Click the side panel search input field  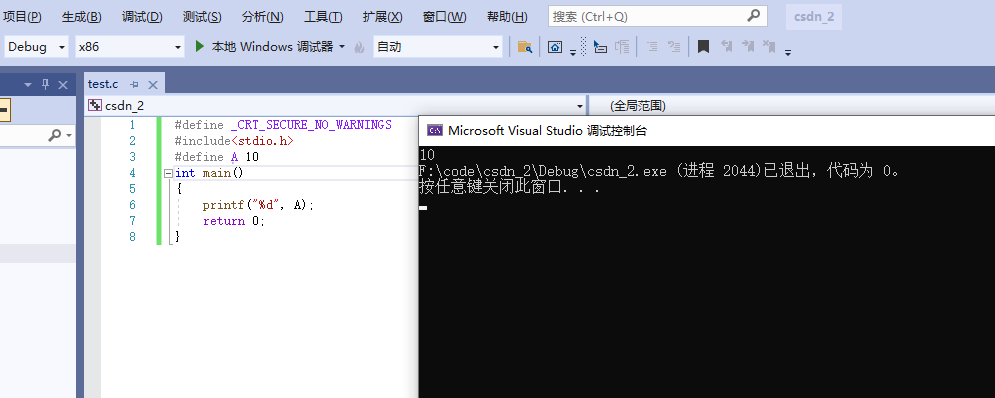[24, 135]
